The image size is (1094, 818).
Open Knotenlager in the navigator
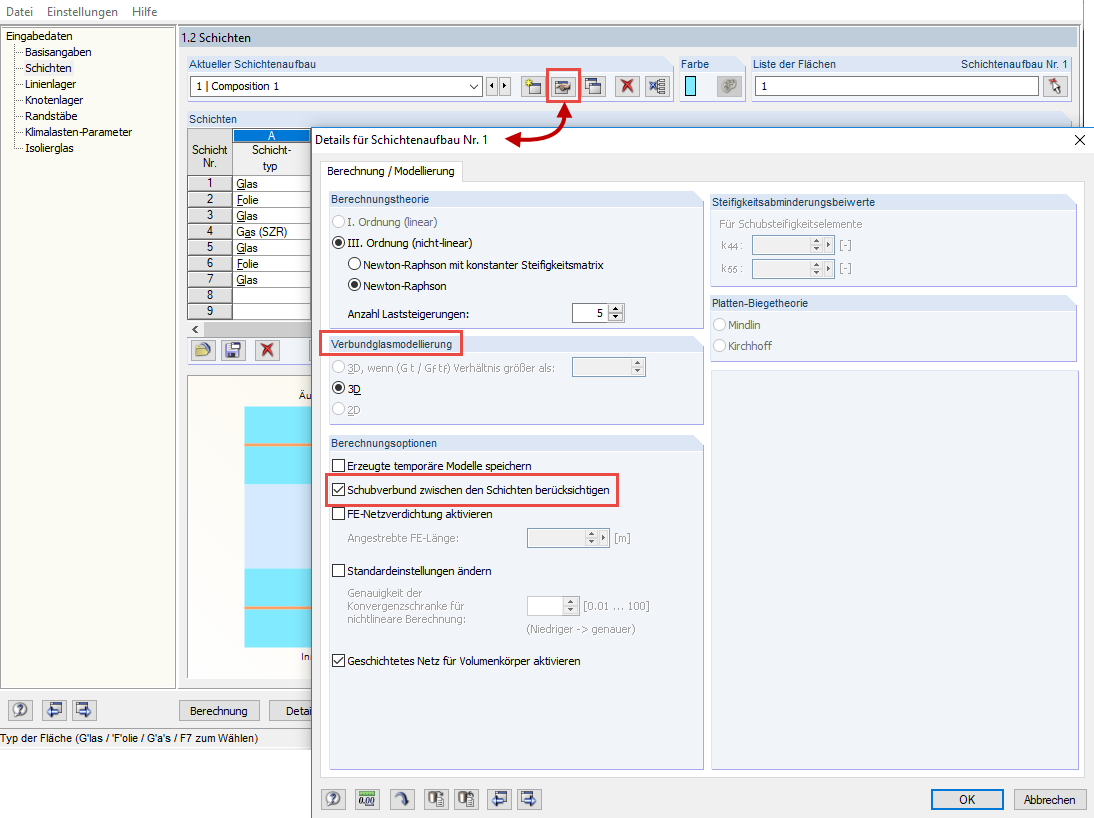pos(54,100)
